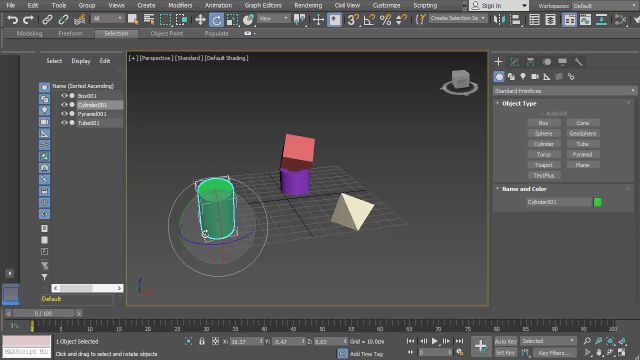Open the green object color swatch

(x=598, y=202)
